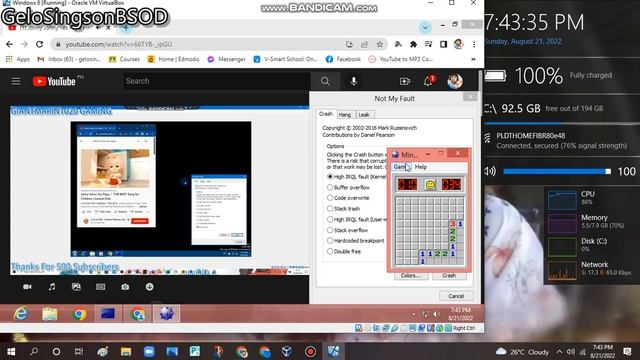This screenshot has height=360, width=640.
Task: Click the Colors... button
Action: 411,276
